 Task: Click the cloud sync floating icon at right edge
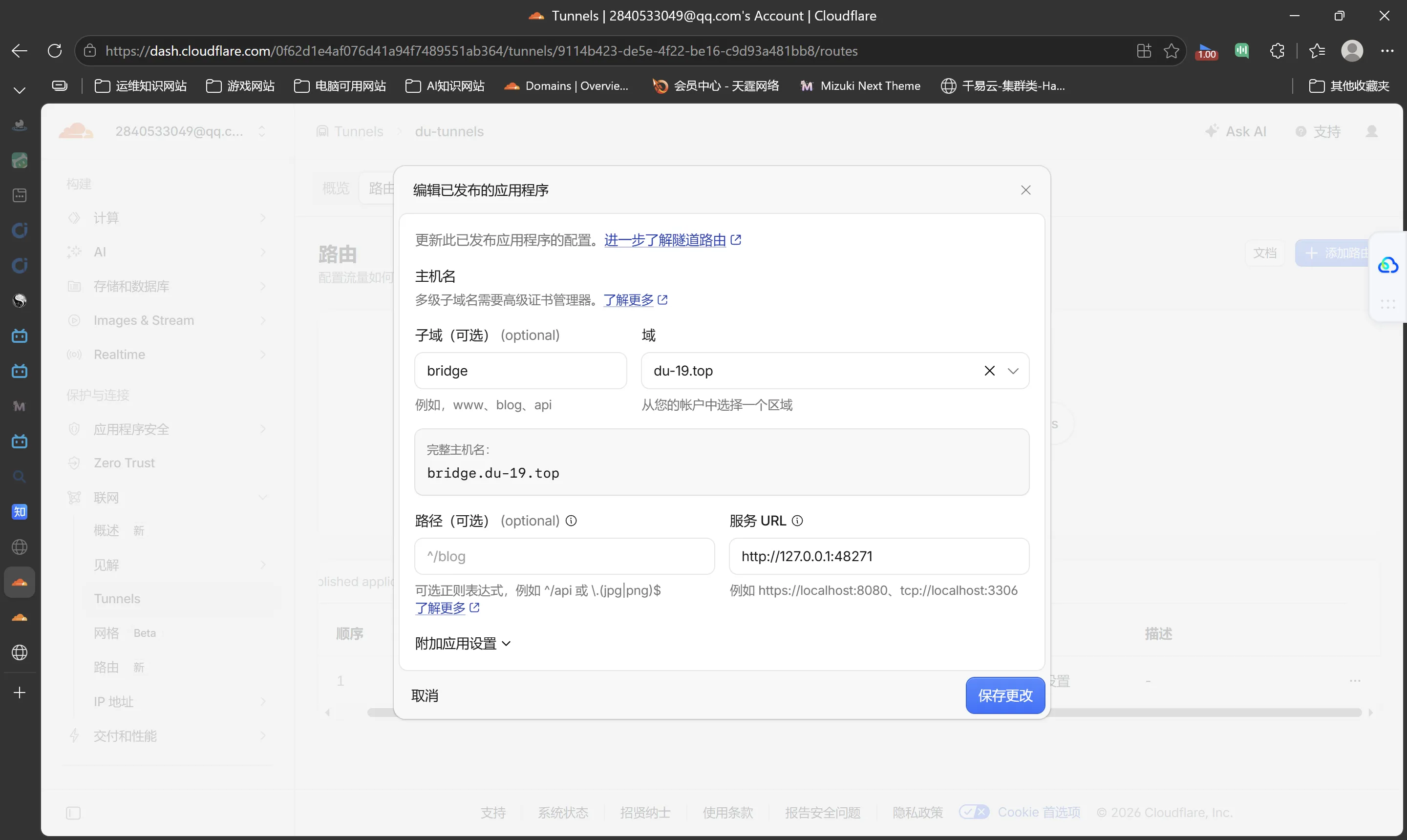[1388, 265]
